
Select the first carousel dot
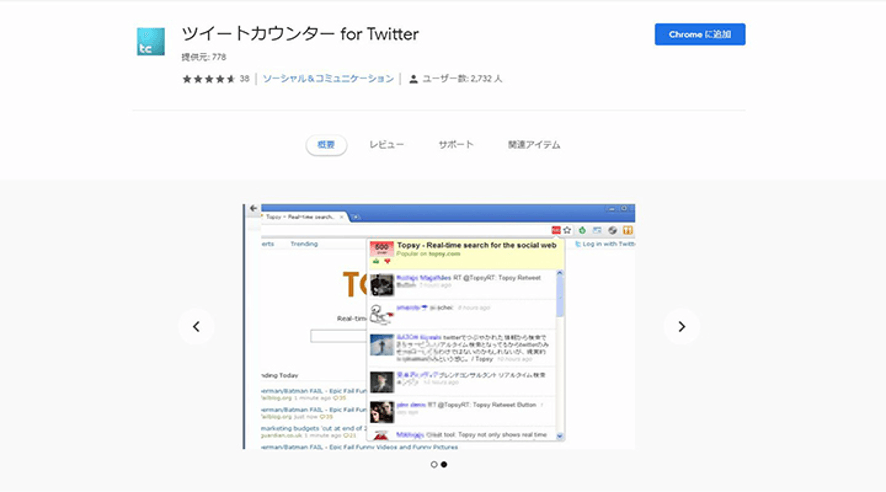point(434,464)
